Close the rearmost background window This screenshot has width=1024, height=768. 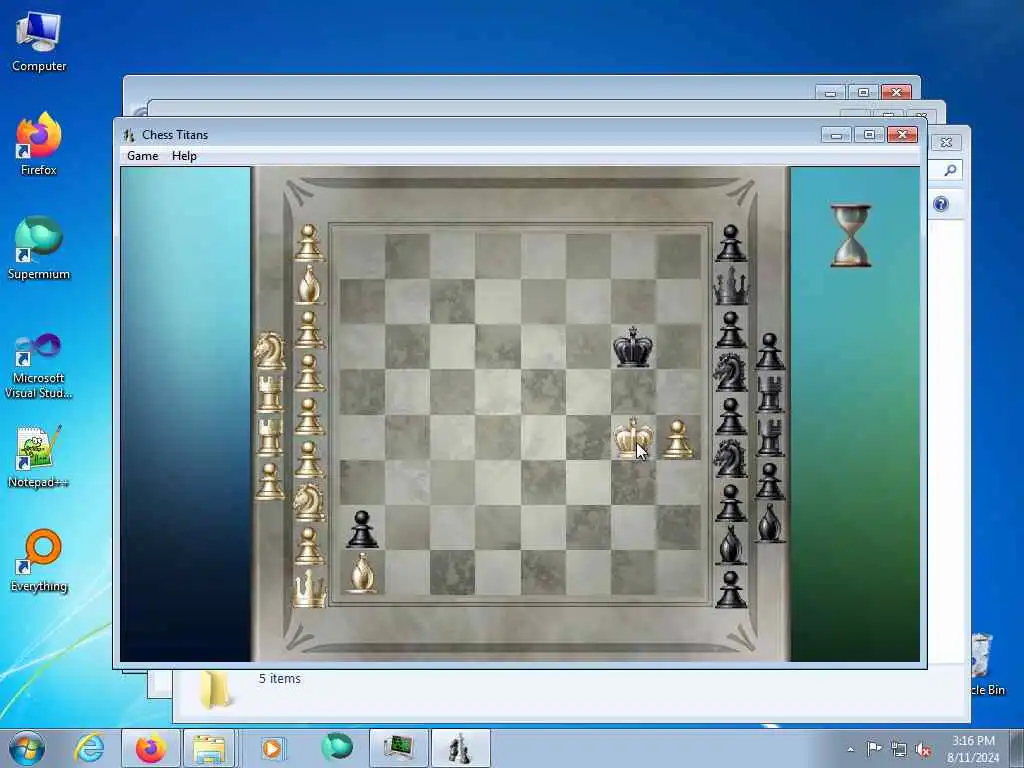point(896,92)
